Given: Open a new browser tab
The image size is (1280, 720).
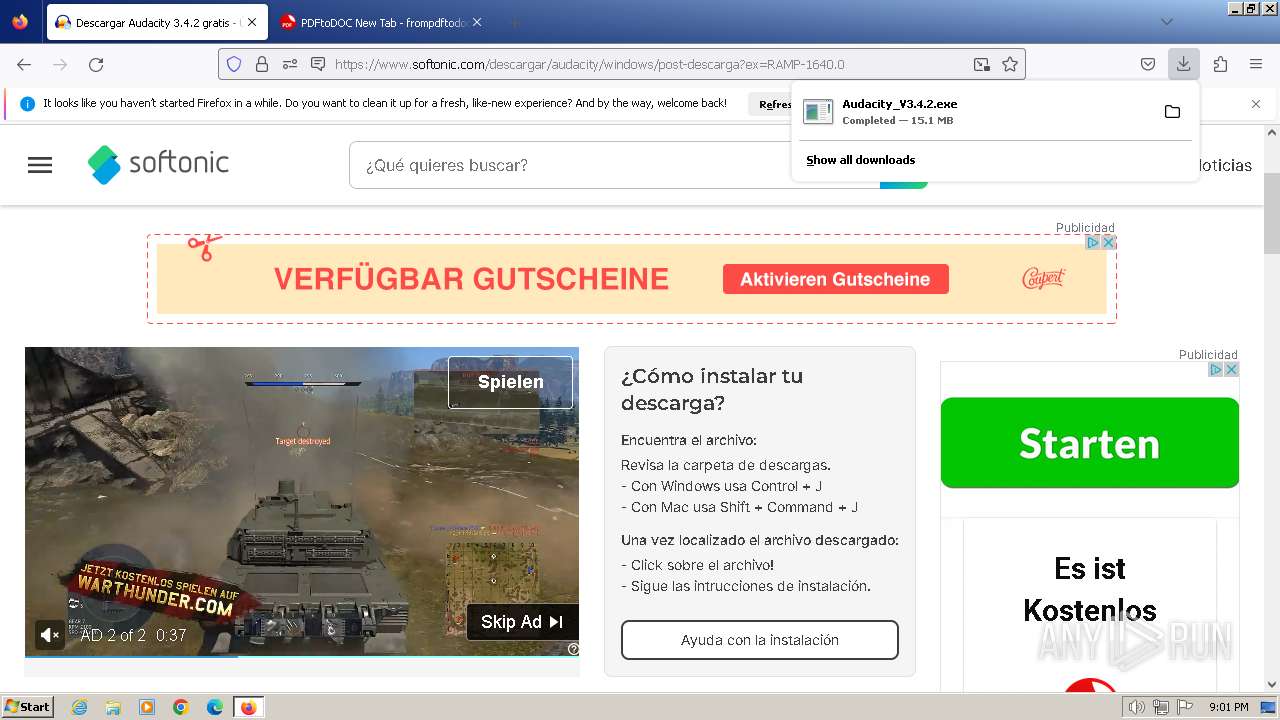Looking at the screenshot, I should point(514,22).
